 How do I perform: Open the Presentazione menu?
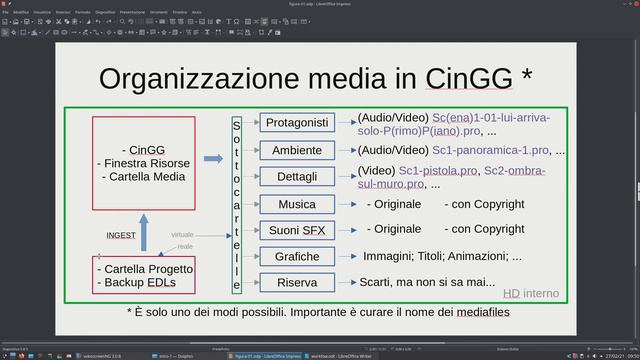132,12
